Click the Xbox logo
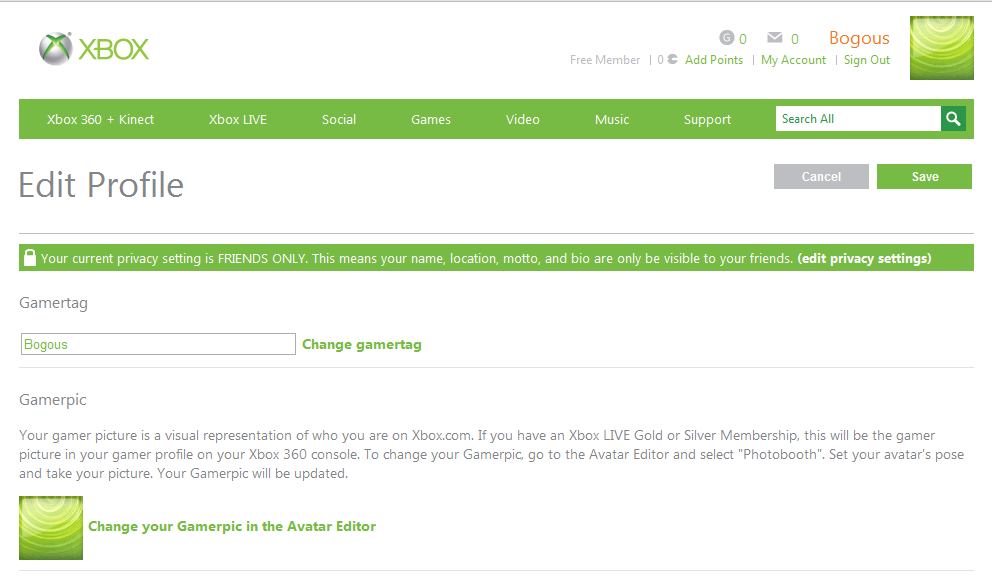 point(94,49)
